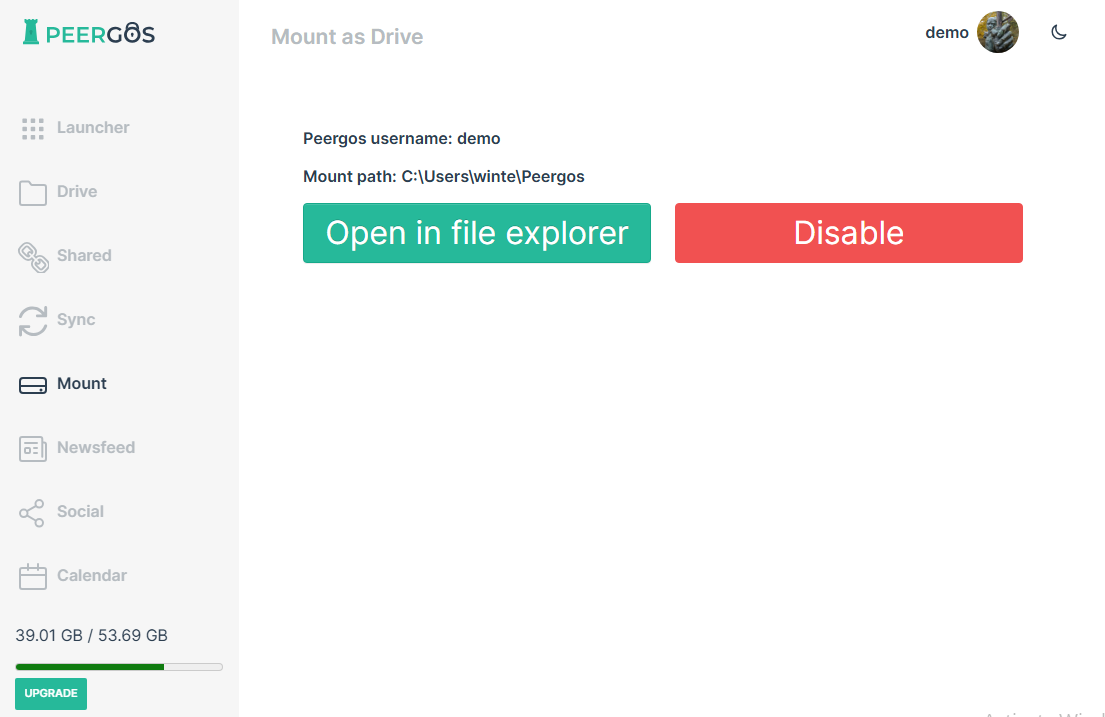Click the Mount drive icon
1105x717 pixels.
point(32,385)
